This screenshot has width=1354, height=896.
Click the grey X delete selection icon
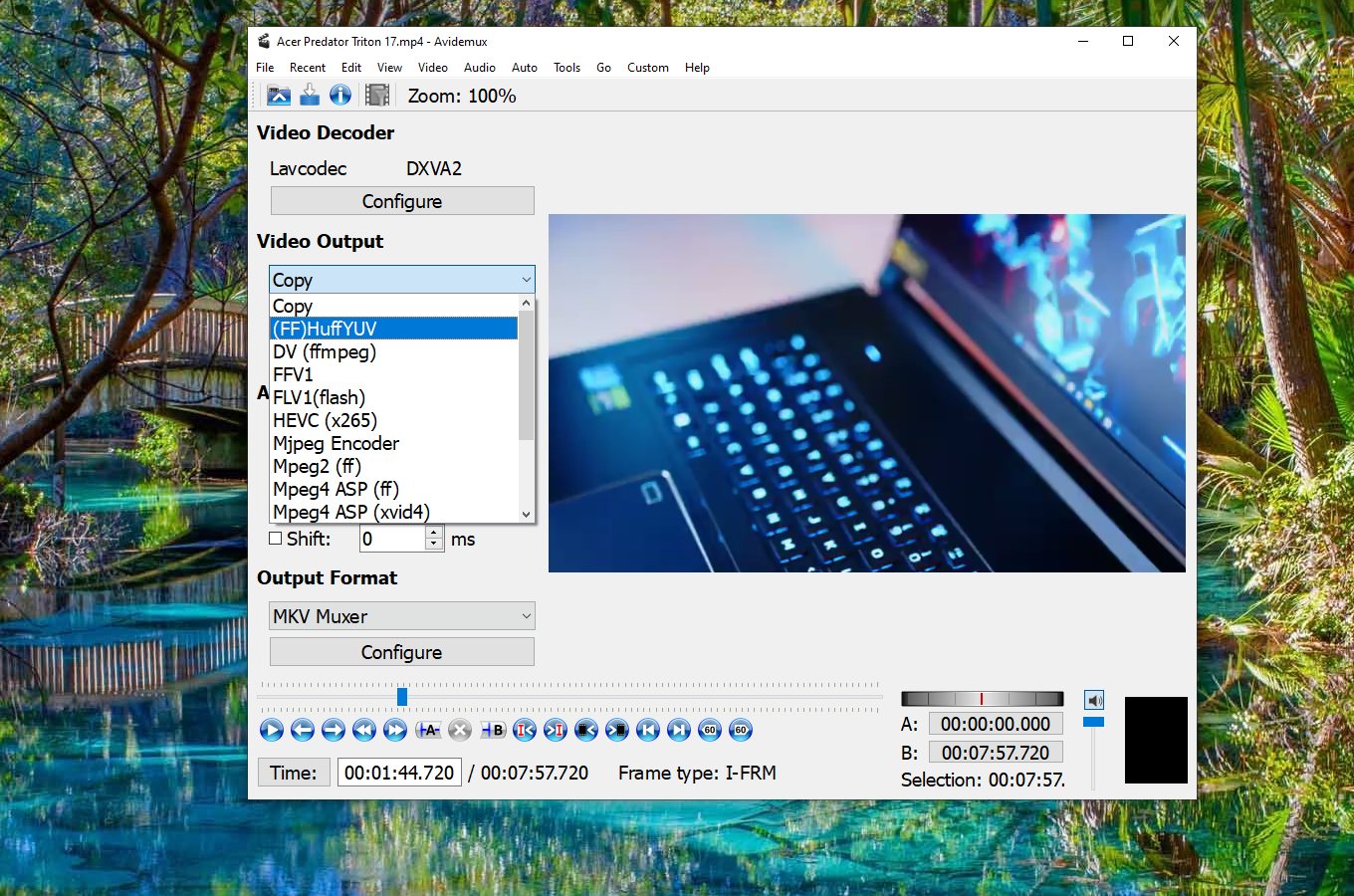click(x=459, y=730)
